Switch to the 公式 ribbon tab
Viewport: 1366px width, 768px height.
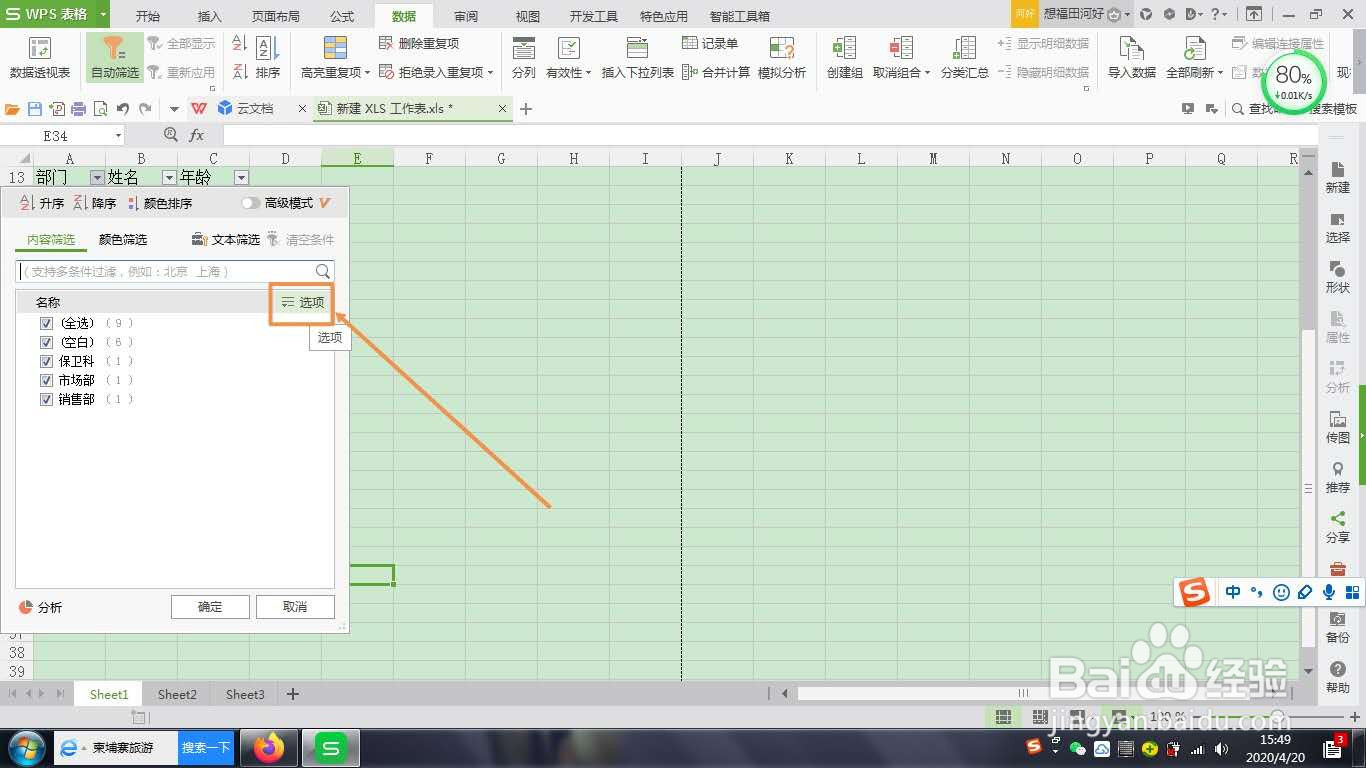click(x=342, y=16)
